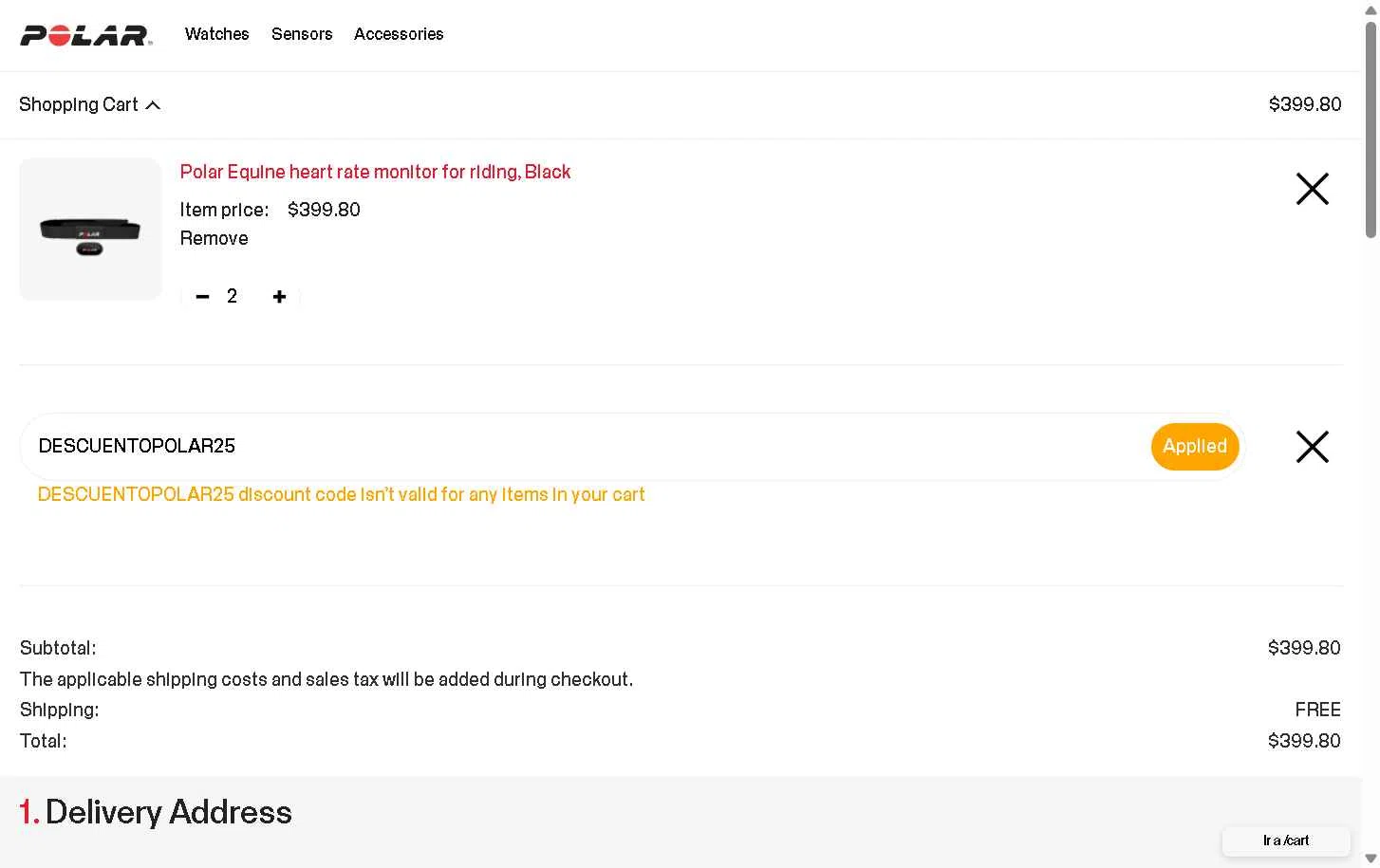Viewport: 1380px width, 868px height.
Task: Click the quantity value 2
Action: pyautogui.click(x=232, y=296)
